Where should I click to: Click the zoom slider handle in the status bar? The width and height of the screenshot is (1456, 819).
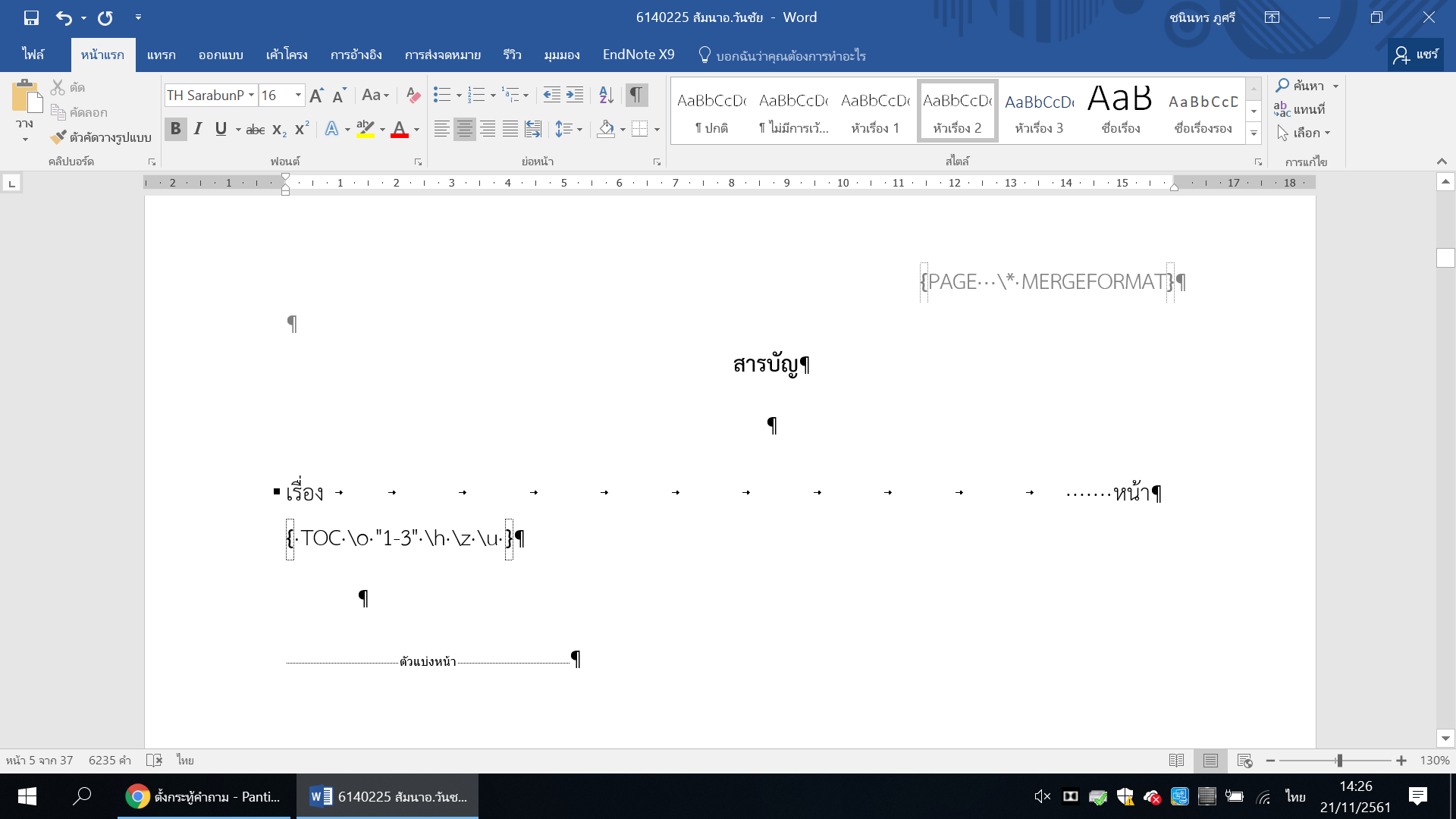coord(1340,760)
